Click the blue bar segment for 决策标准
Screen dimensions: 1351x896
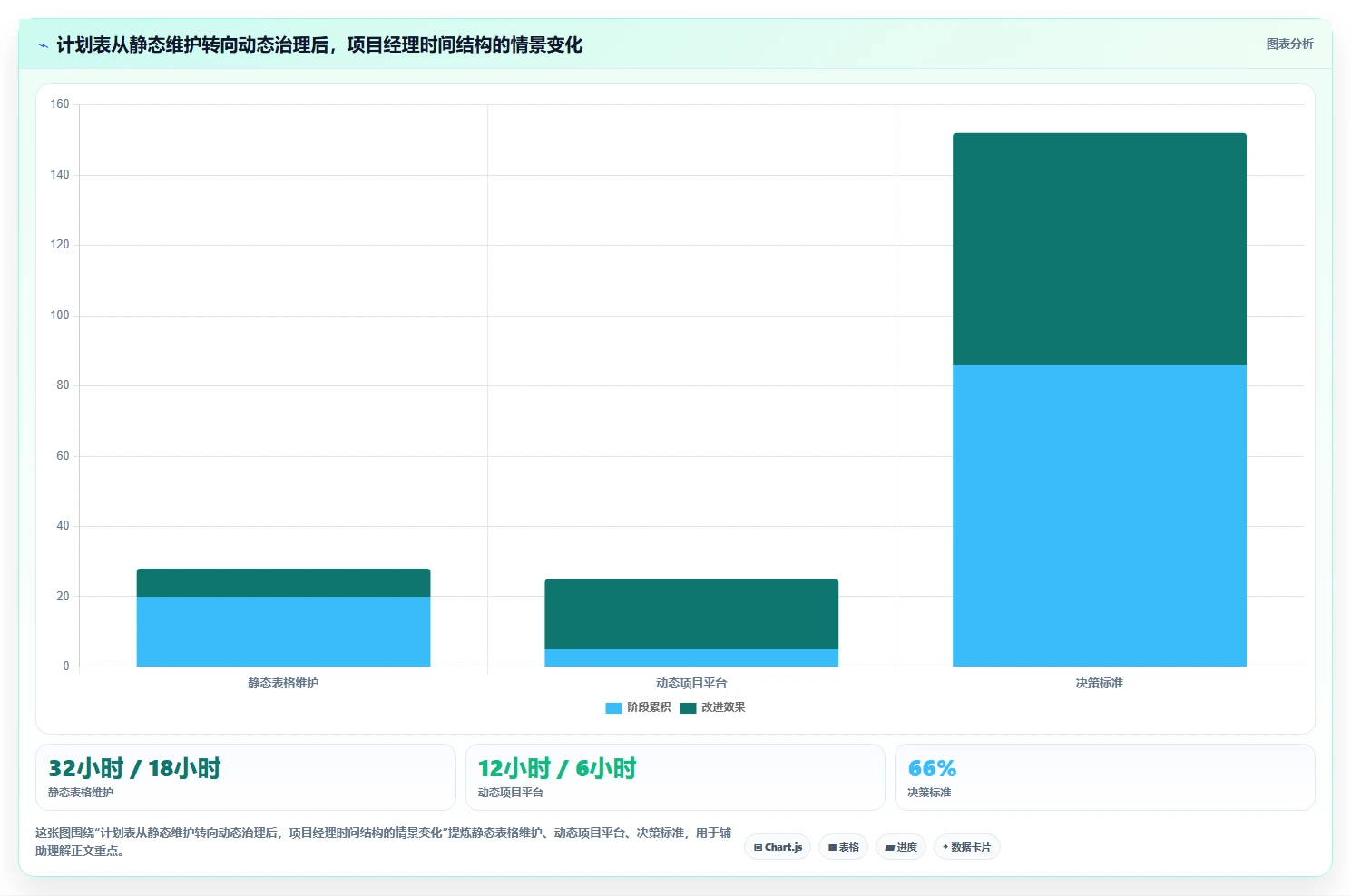tap(1100, 515)
